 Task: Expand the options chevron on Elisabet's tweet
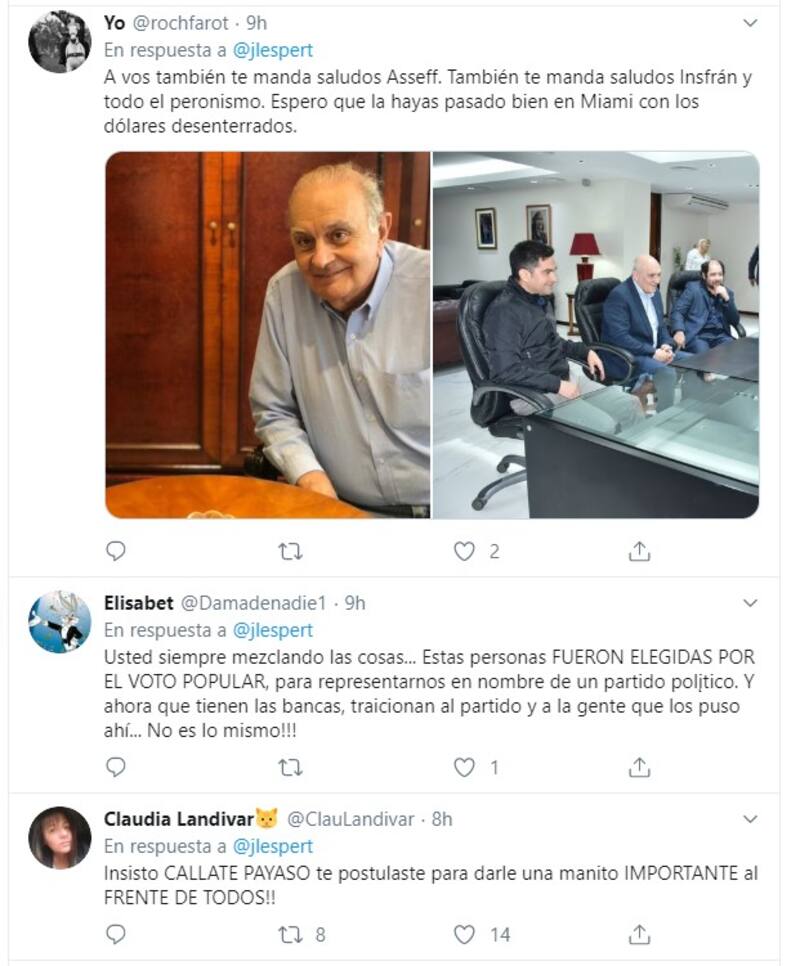[749, 603]
